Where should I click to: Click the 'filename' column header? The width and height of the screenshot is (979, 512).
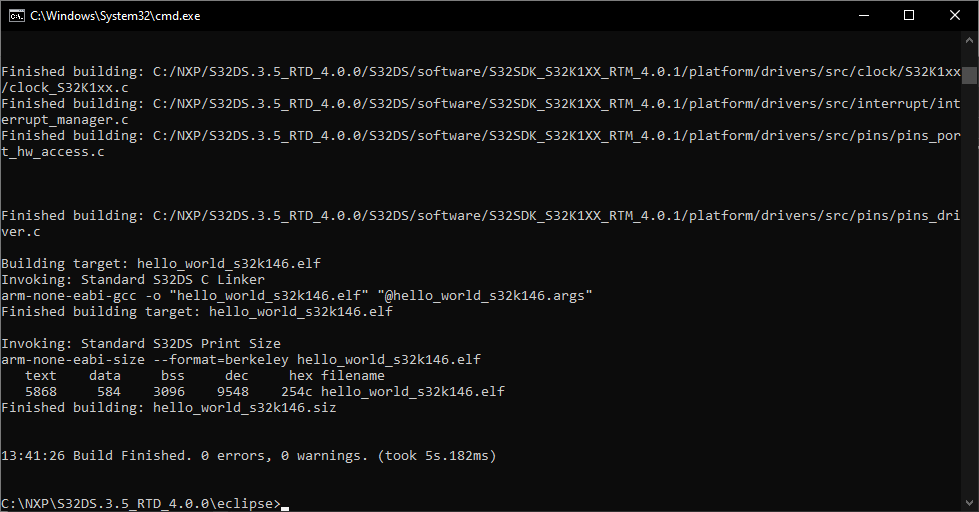click(353, 375)
